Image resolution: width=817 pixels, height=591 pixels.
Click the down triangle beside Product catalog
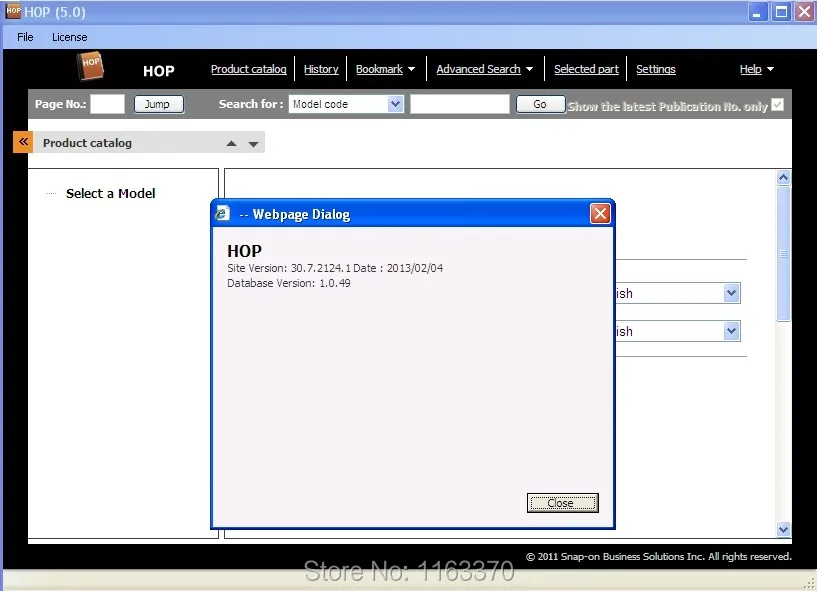click(253, 144)
